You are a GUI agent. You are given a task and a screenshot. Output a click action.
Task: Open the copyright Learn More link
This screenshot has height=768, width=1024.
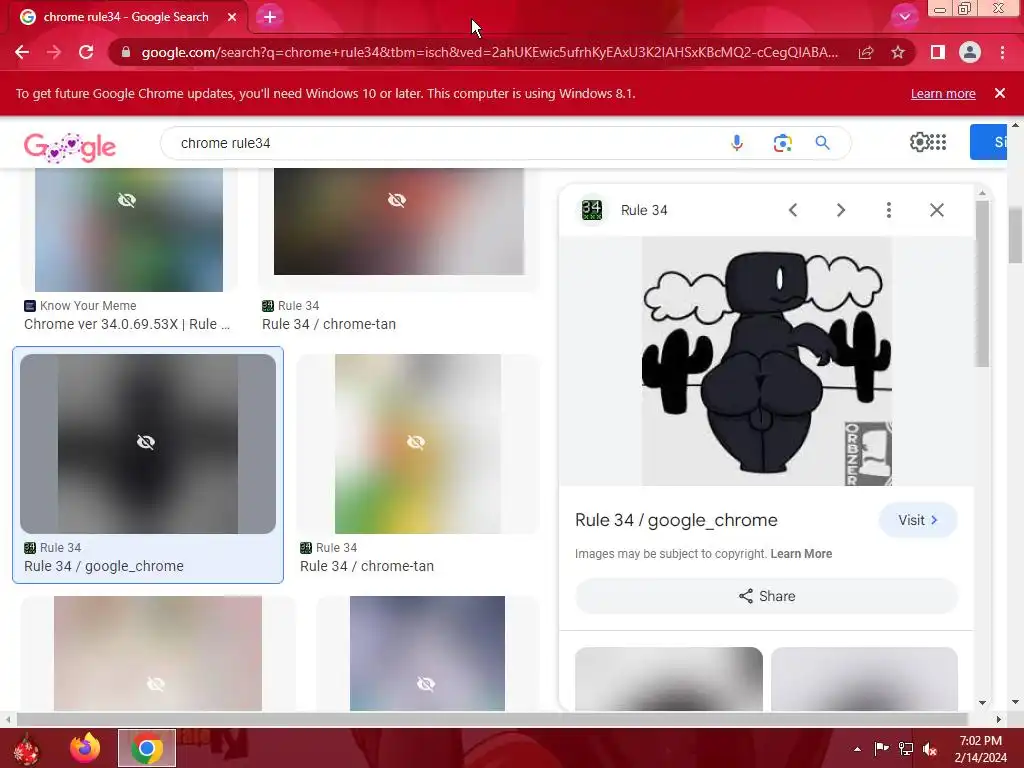click(x=801, y=554)
